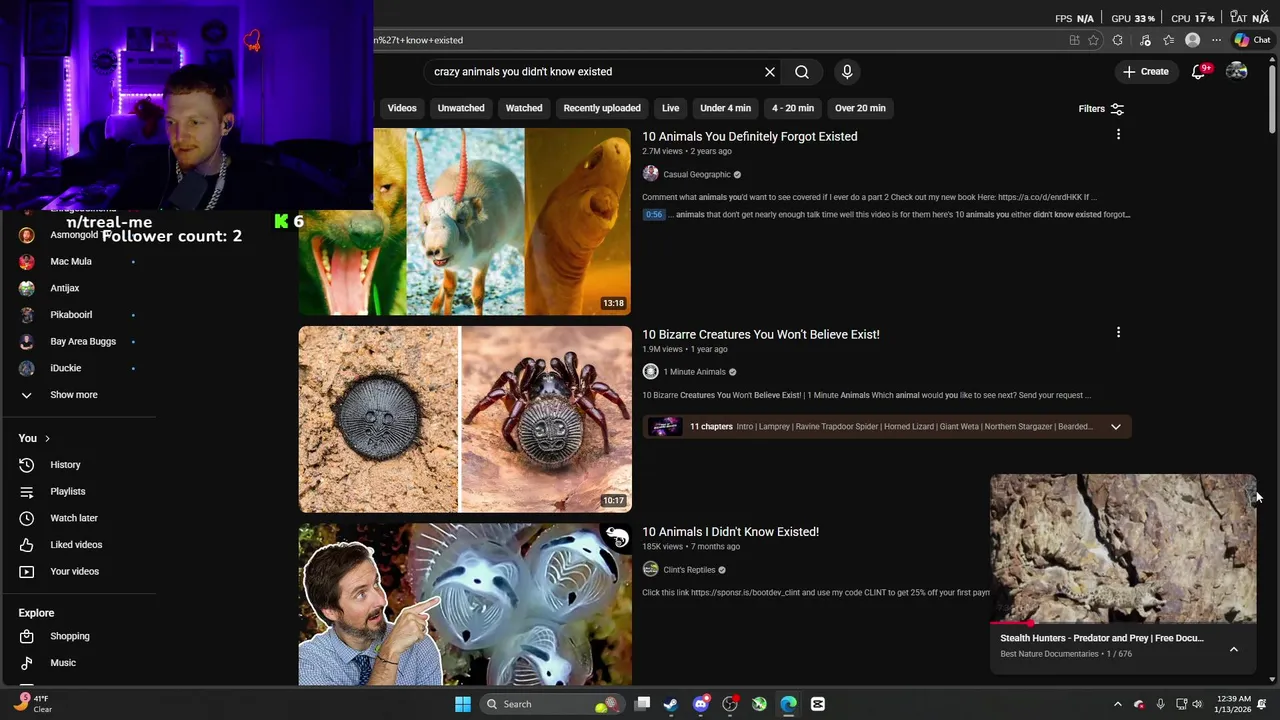Click the Stealth Hunters mini player video

[x=1123, y=549]
